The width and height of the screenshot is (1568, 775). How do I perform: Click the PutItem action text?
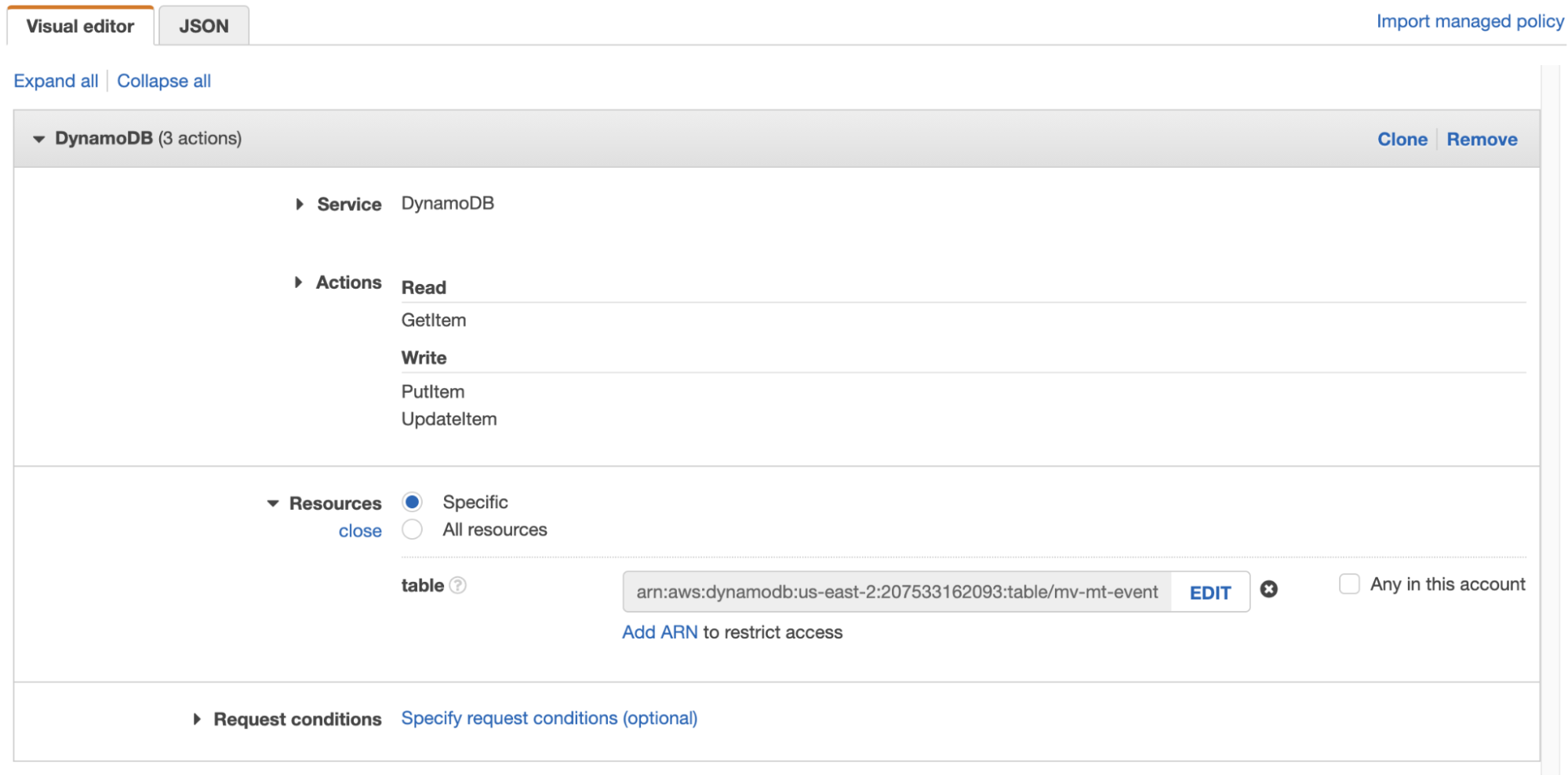click(x=433, y=391)
